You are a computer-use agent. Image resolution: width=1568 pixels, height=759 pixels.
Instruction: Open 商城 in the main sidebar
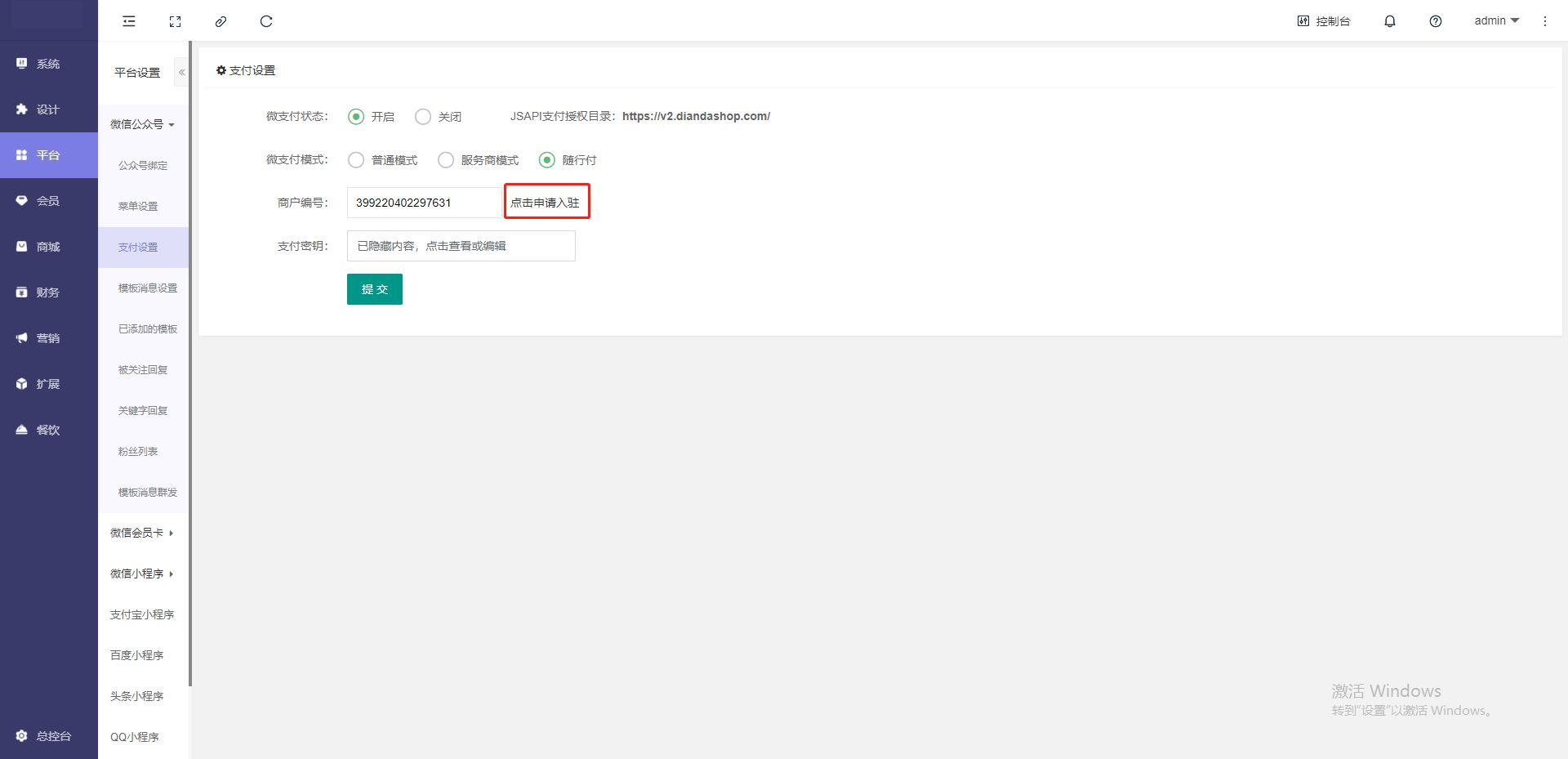[48, 247]
